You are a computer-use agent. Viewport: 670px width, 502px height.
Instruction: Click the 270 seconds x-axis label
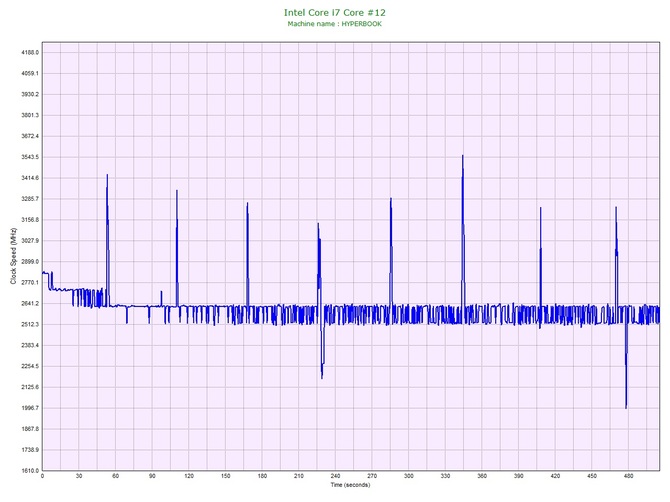[x=372, y=476]
